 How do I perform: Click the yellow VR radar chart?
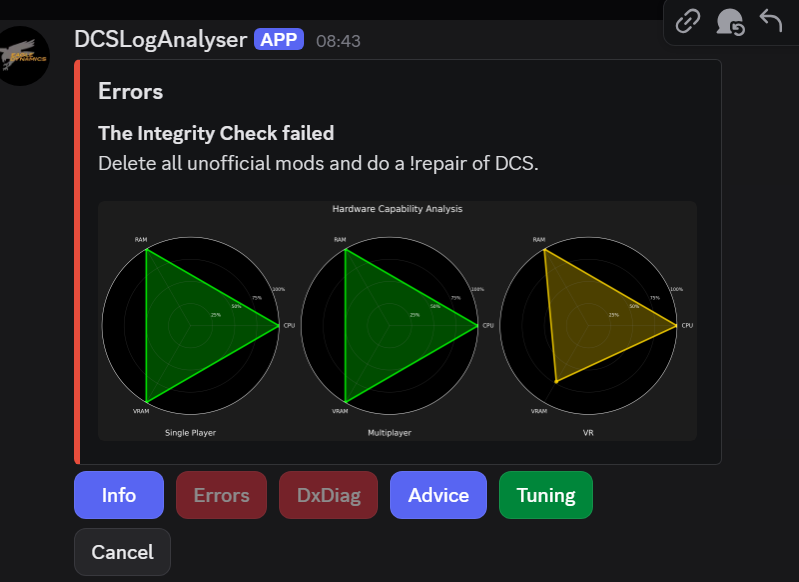point(588,325)
